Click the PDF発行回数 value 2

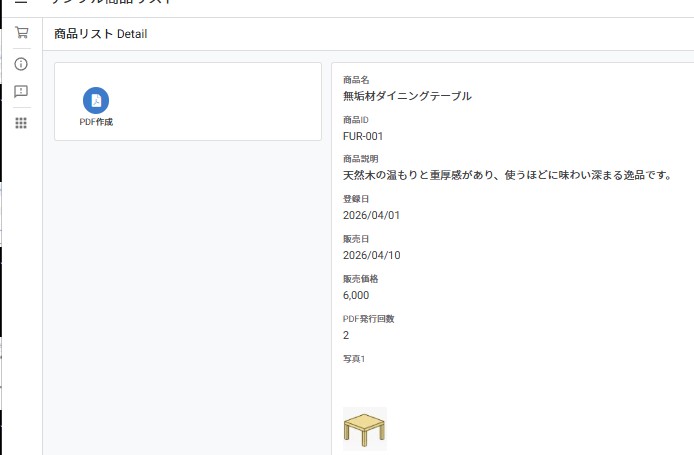click(x=346, y=335)
